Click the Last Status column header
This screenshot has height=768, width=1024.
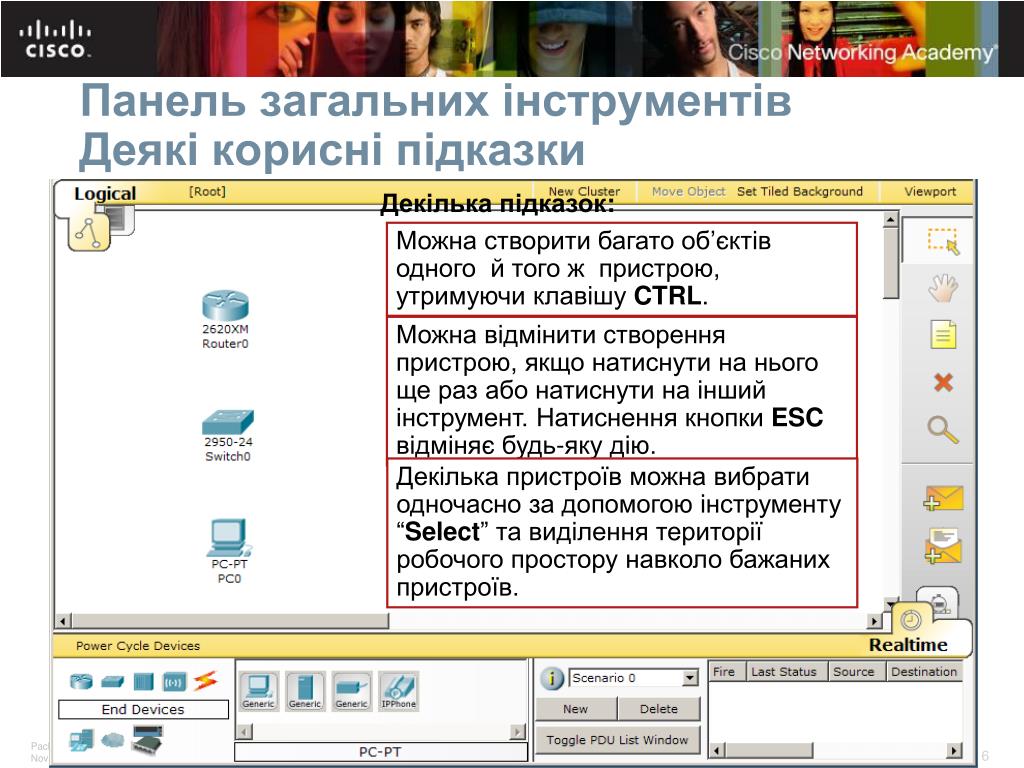pyautogui.click(x=784, y=671)
